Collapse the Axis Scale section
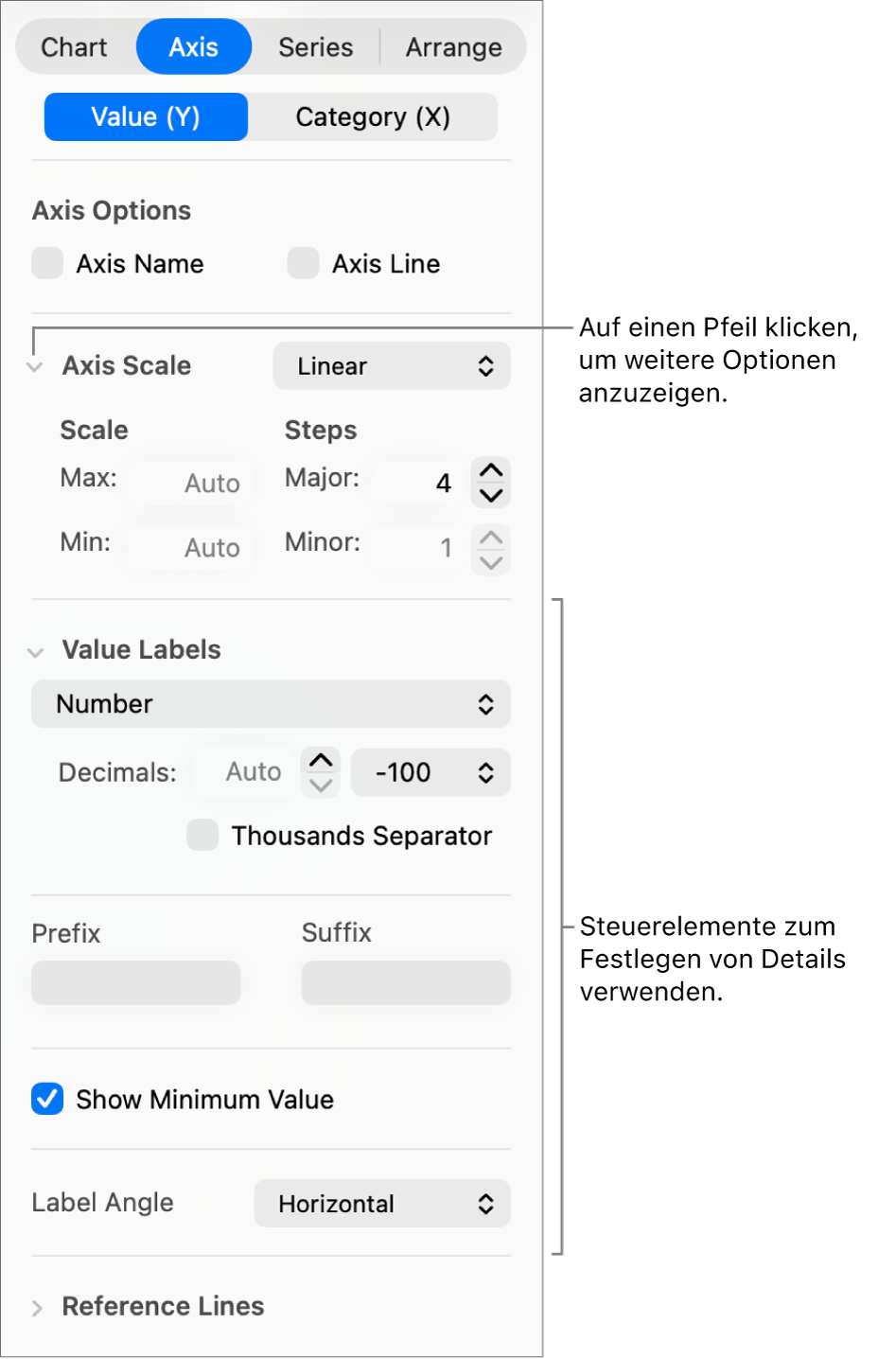Viewport: 896px width, 1359px height. (x=35, y=367)
